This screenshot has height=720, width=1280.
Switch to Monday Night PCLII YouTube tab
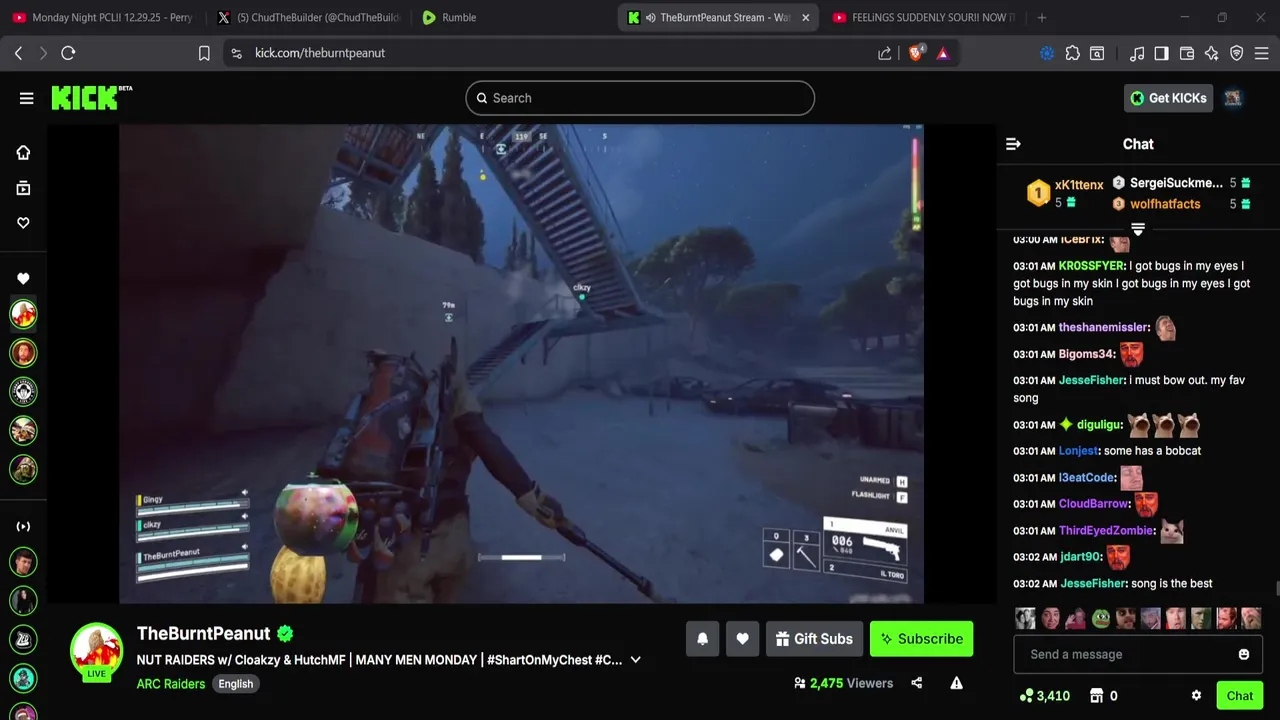tap(102, 17)
